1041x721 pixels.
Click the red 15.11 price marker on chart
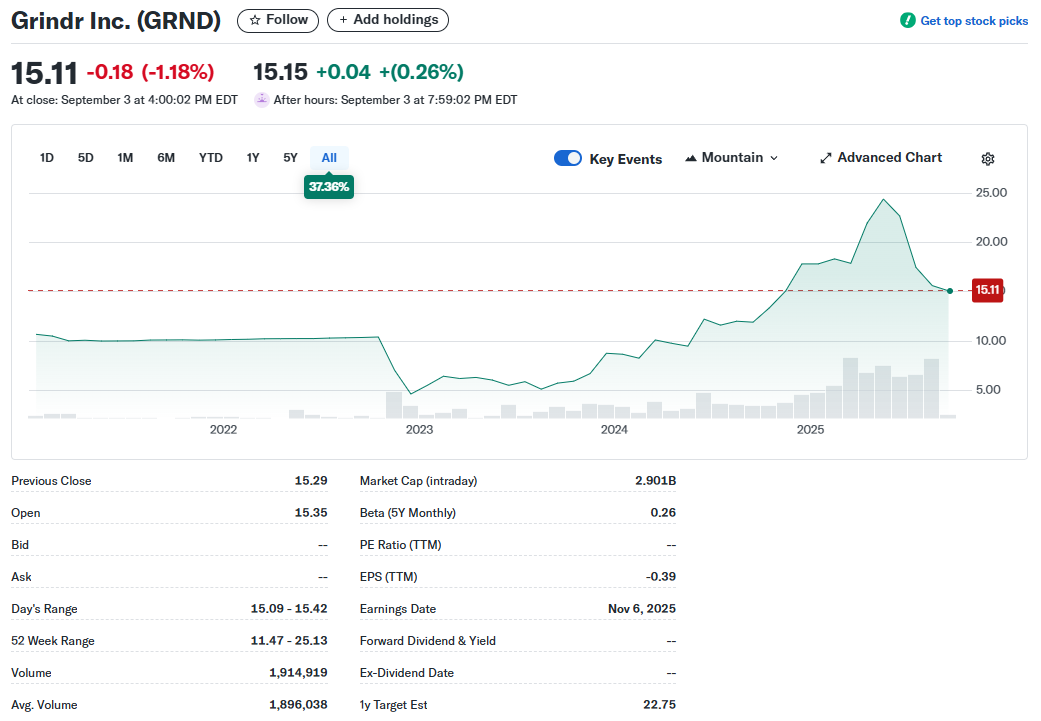987,290
